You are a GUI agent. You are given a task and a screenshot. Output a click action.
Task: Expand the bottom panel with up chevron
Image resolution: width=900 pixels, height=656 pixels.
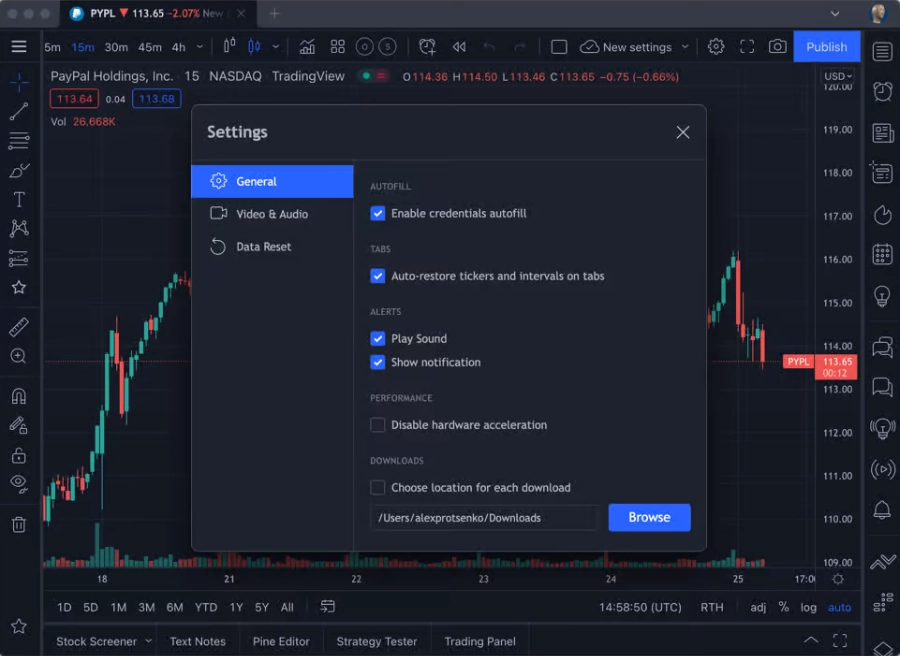pyautogui.click(x=810, y=639)
